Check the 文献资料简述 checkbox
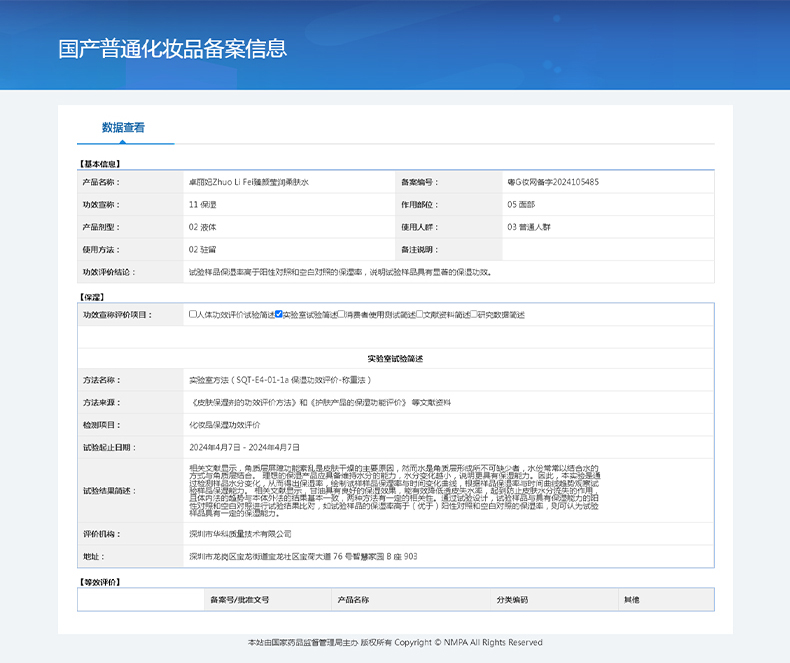Viewport: 790px width, 663px height. 420,314
